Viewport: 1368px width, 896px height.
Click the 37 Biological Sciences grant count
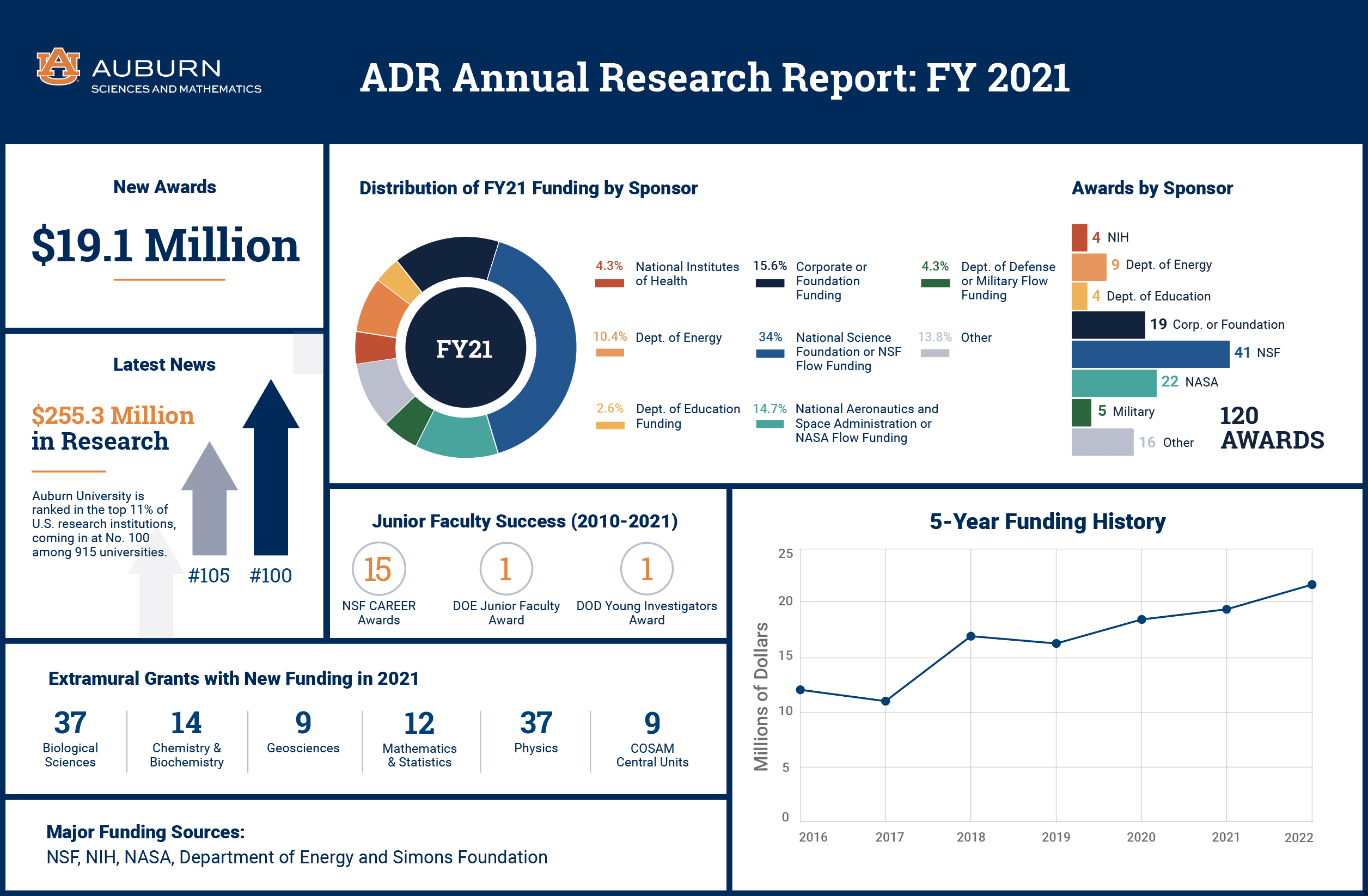tap(70, 723)
